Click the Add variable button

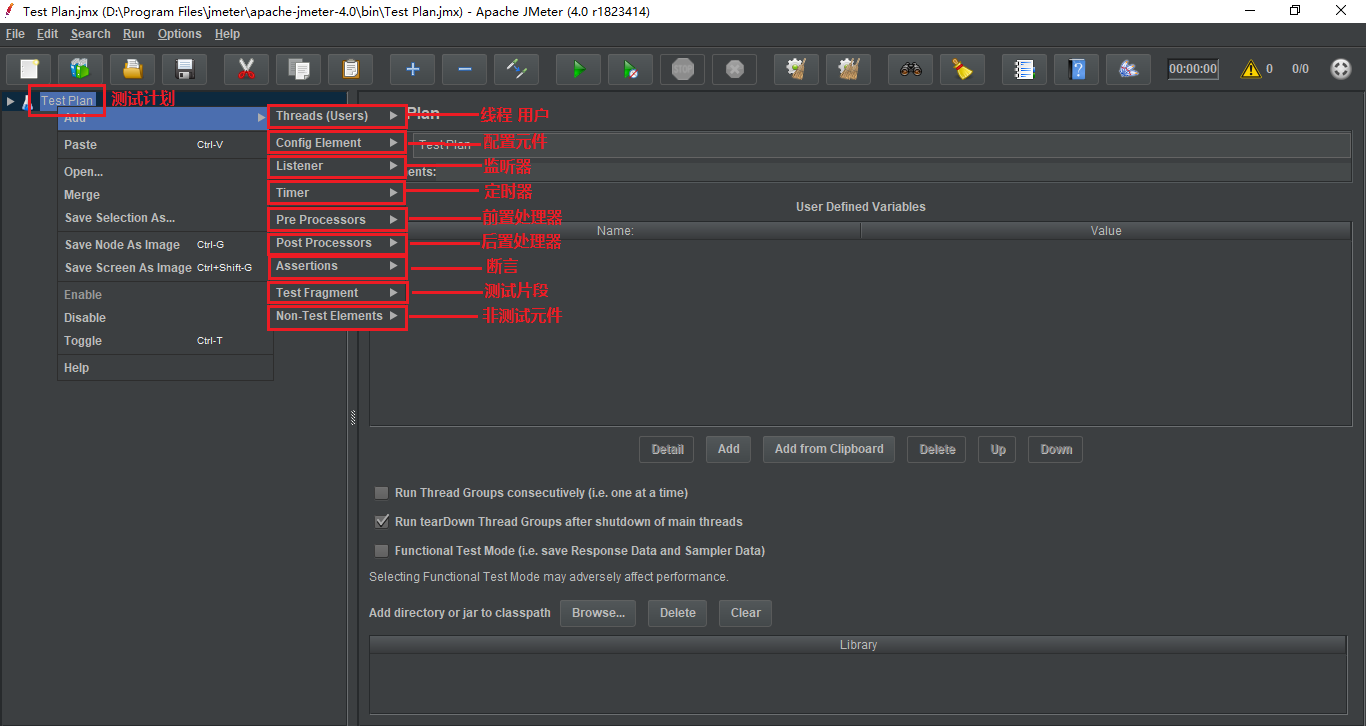[729, 449]
